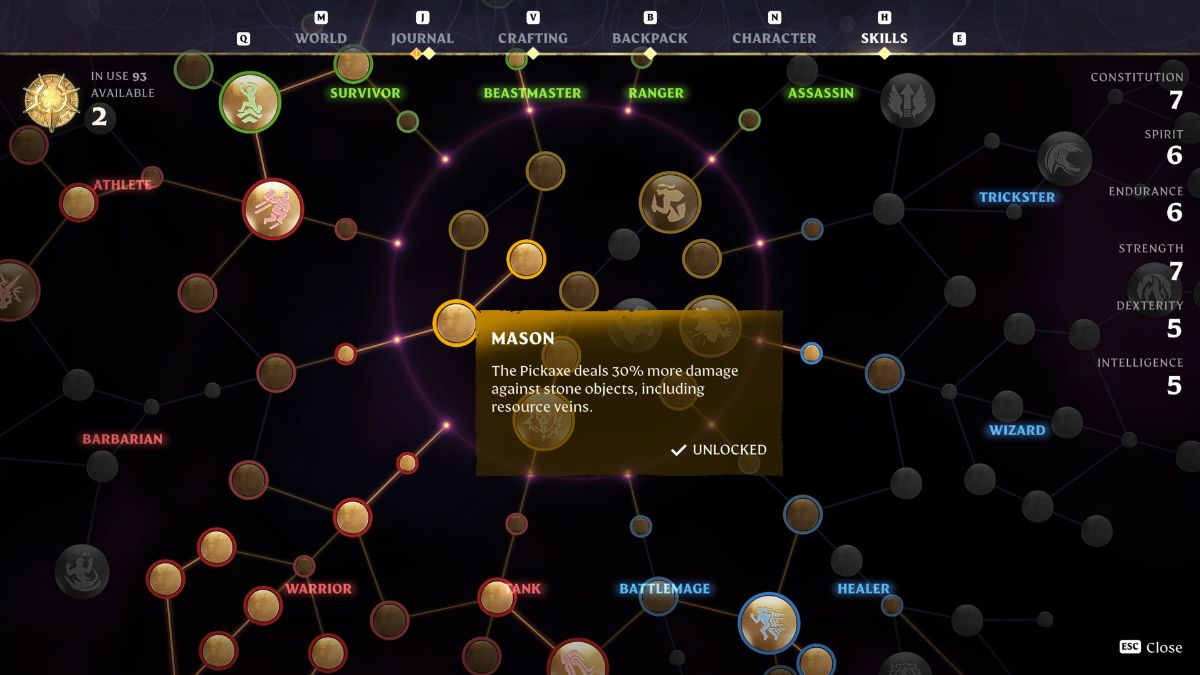
Task: Select the locked winged-arrow skill beside Assassin
Action: click(x=907, y=101)
